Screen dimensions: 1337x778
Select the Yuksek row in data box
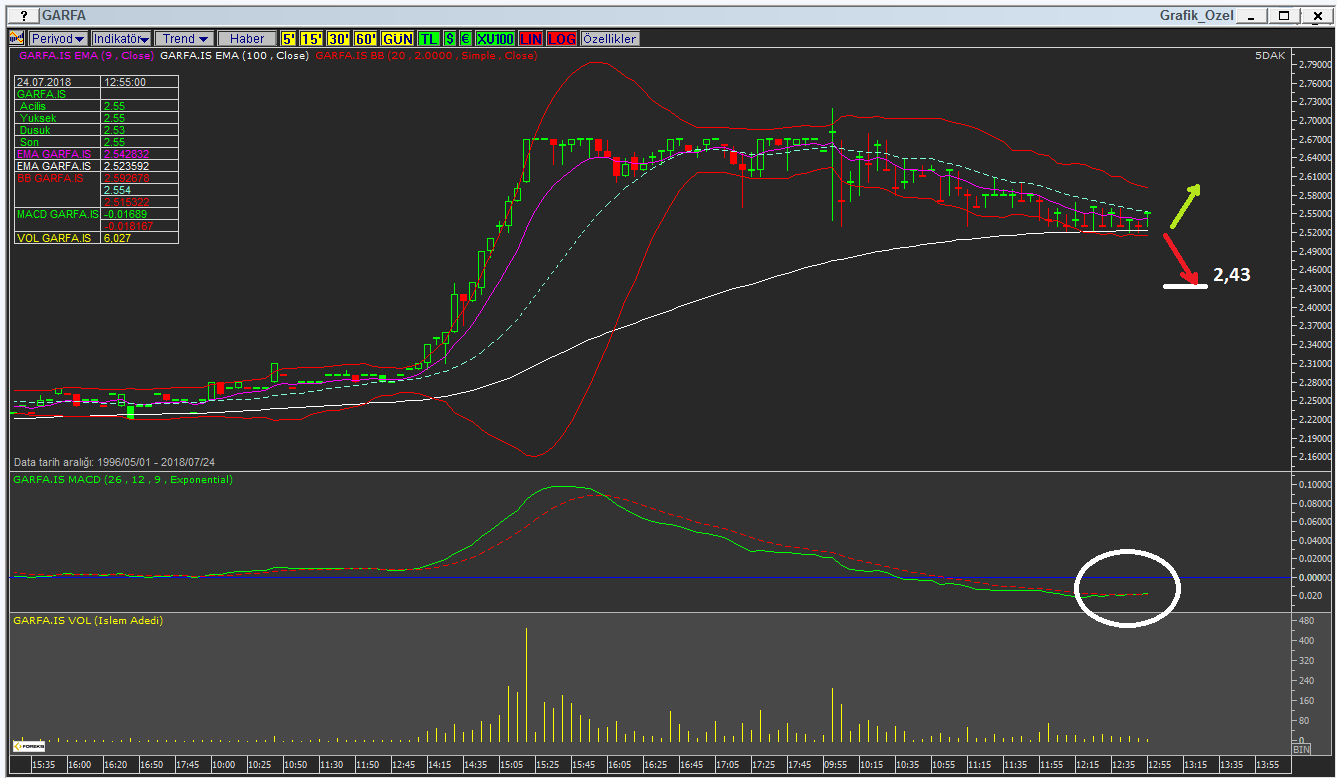[x=96, y=118]
